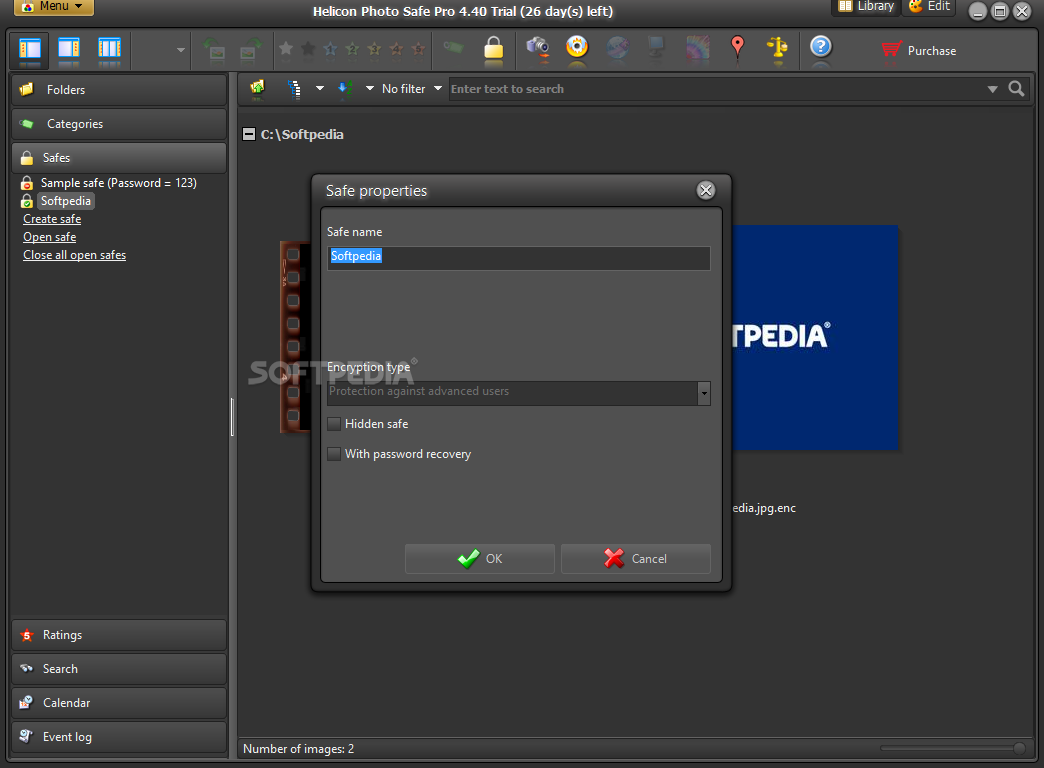
Task: Enable With password recovery checkbox
Action: pyautogui.click(x=334, y=454)
